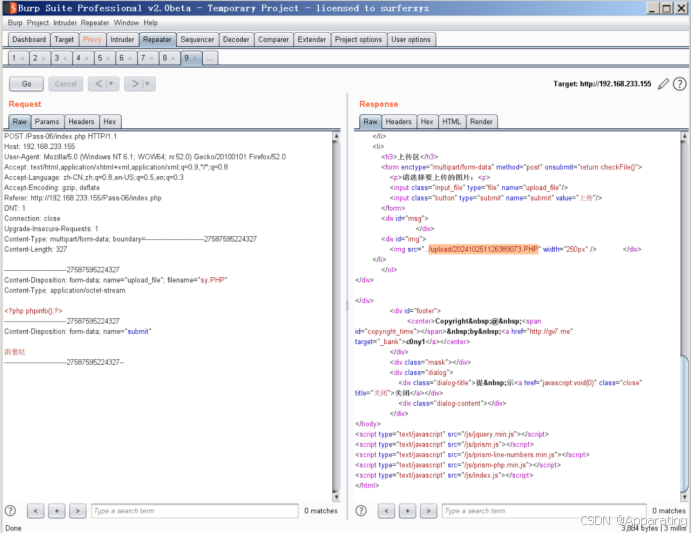Switch to the Proxy tab
692x534 pixels.
click(92, 39)
